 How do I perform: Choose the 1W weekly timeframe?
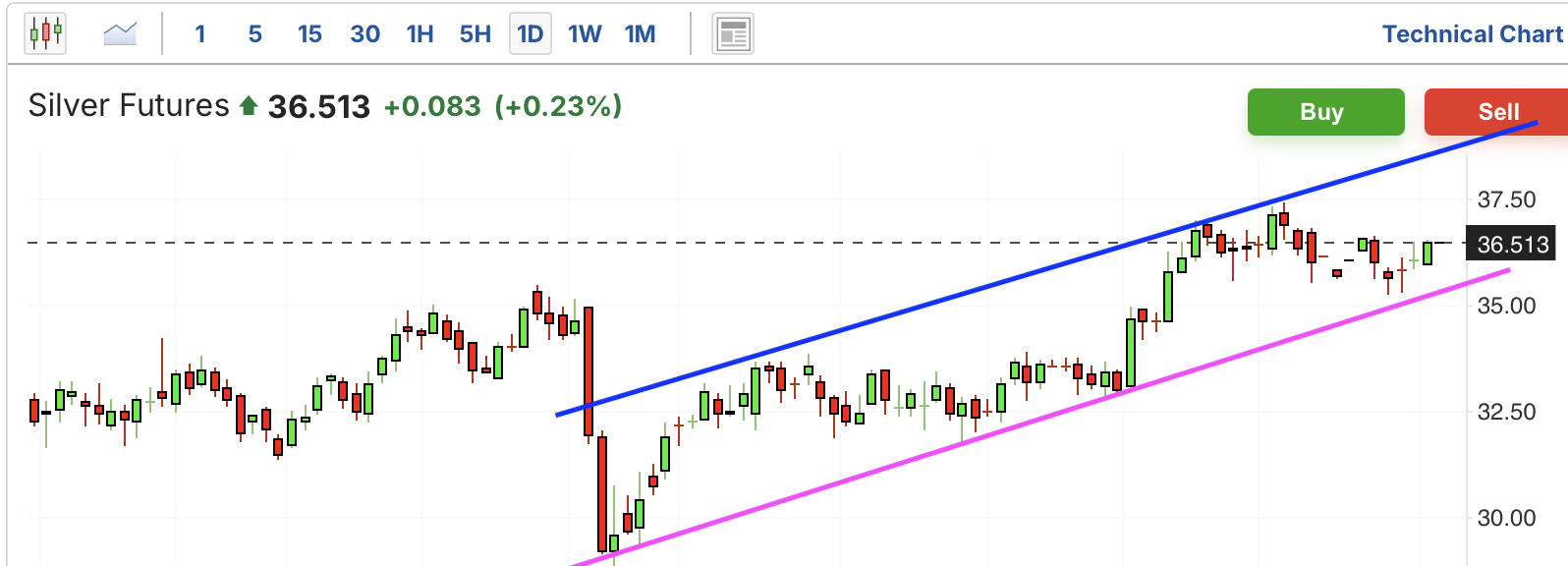pyautogui.click(x=585, y=34)
